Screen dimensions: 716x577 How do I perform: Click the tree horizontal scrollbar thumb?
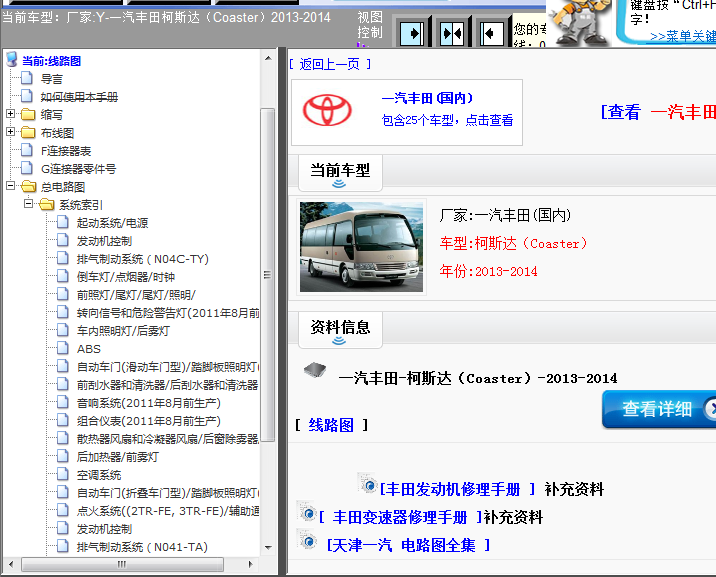click(x=122, y=564)
